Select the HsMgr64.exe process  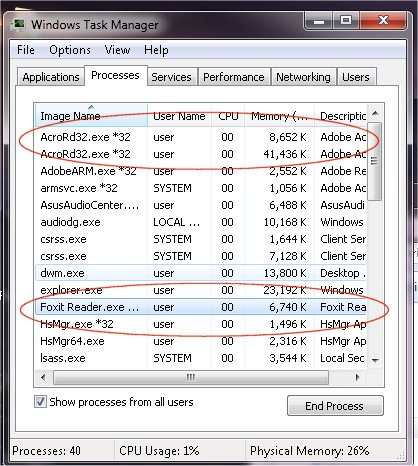pyautogui.click(x=201, y=341)
